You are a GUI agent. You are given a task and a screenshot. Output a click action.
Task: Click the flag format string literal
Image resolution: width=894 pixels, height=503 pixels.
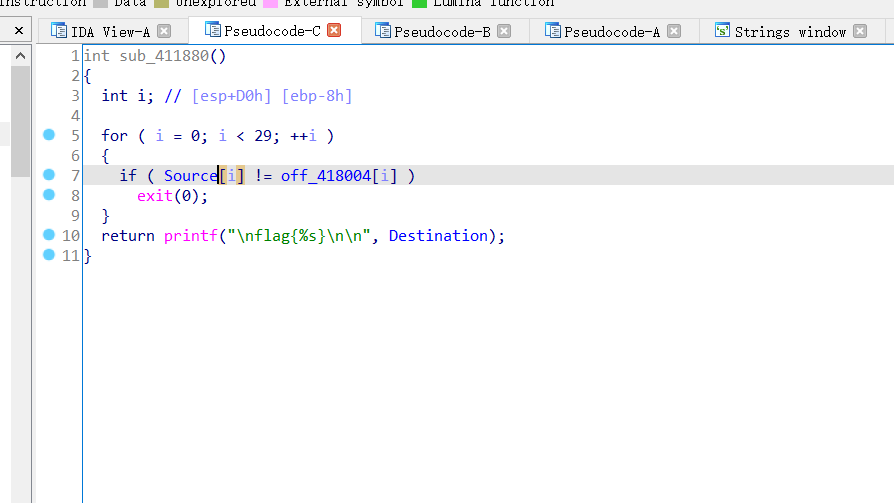299,236
